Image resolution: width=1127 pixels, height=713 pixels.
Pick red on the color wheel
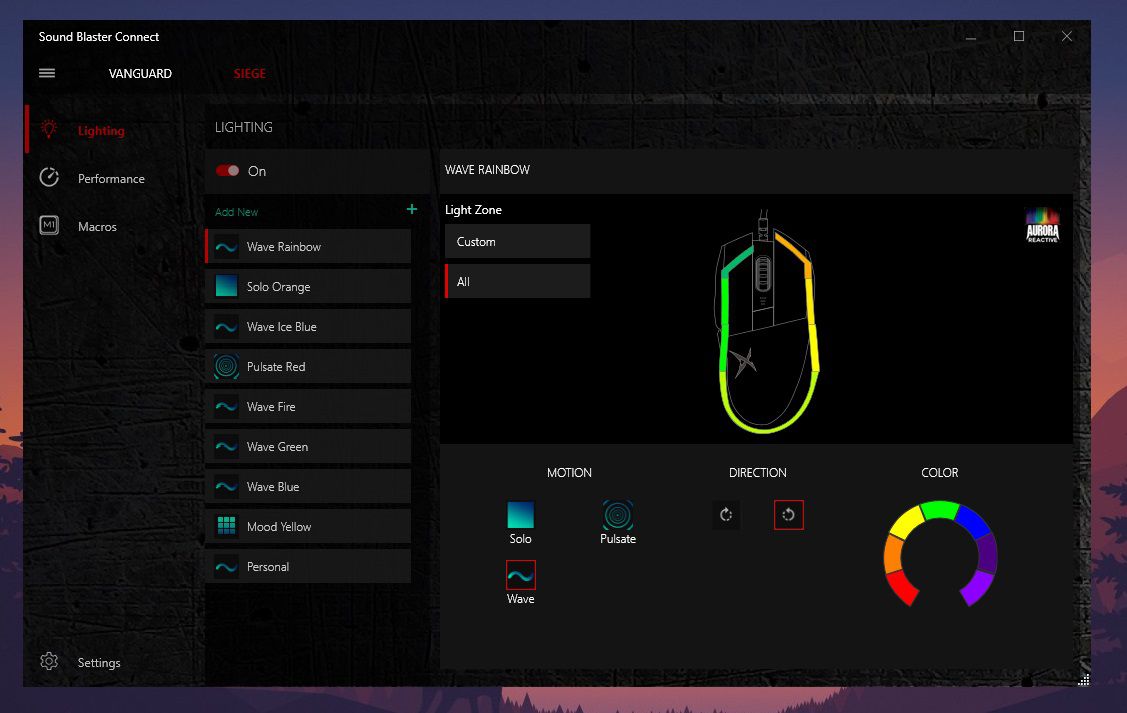pos(901,587)
